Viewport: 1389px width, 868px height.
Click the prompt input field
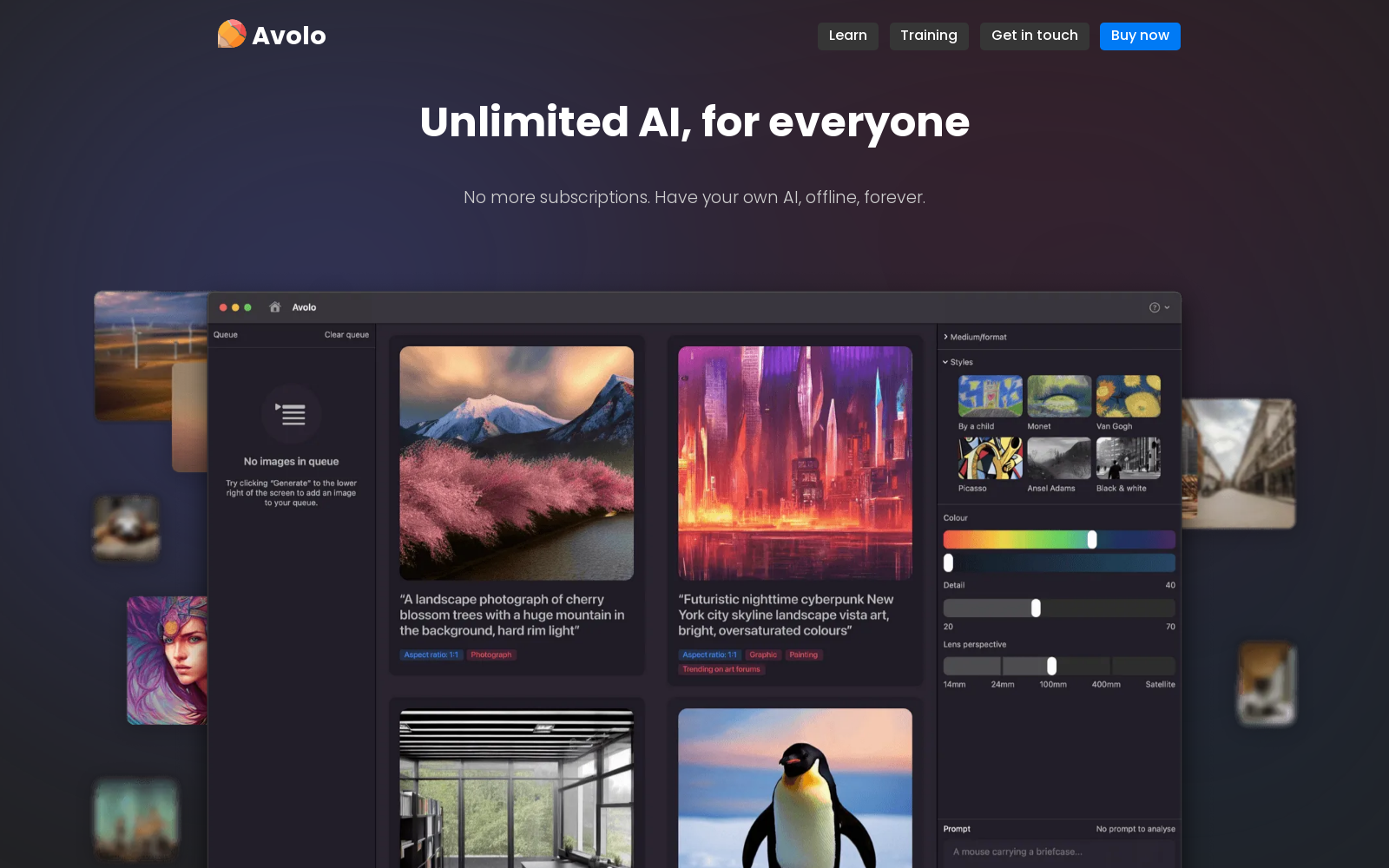point(1059,852)
